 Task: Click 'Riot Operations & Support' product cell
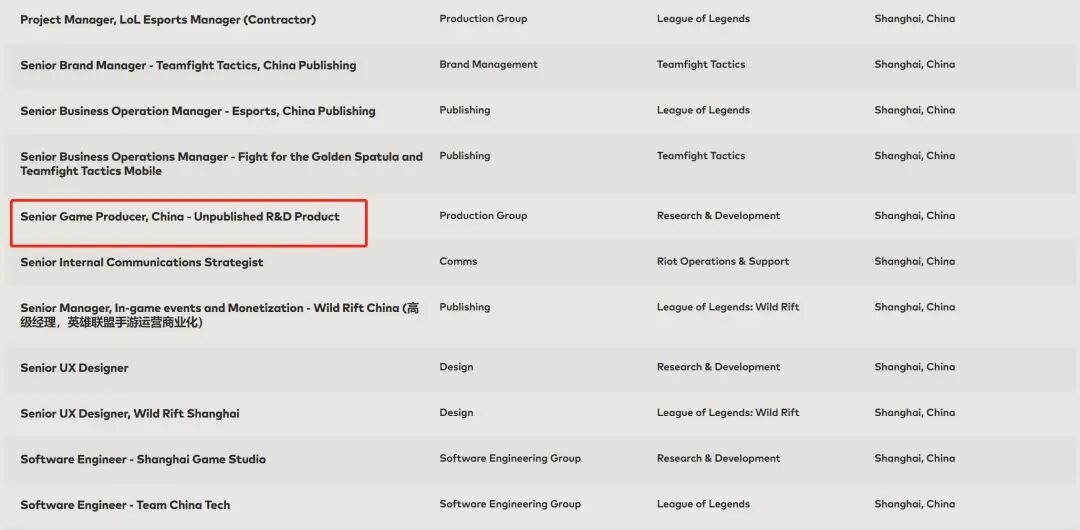723,261
